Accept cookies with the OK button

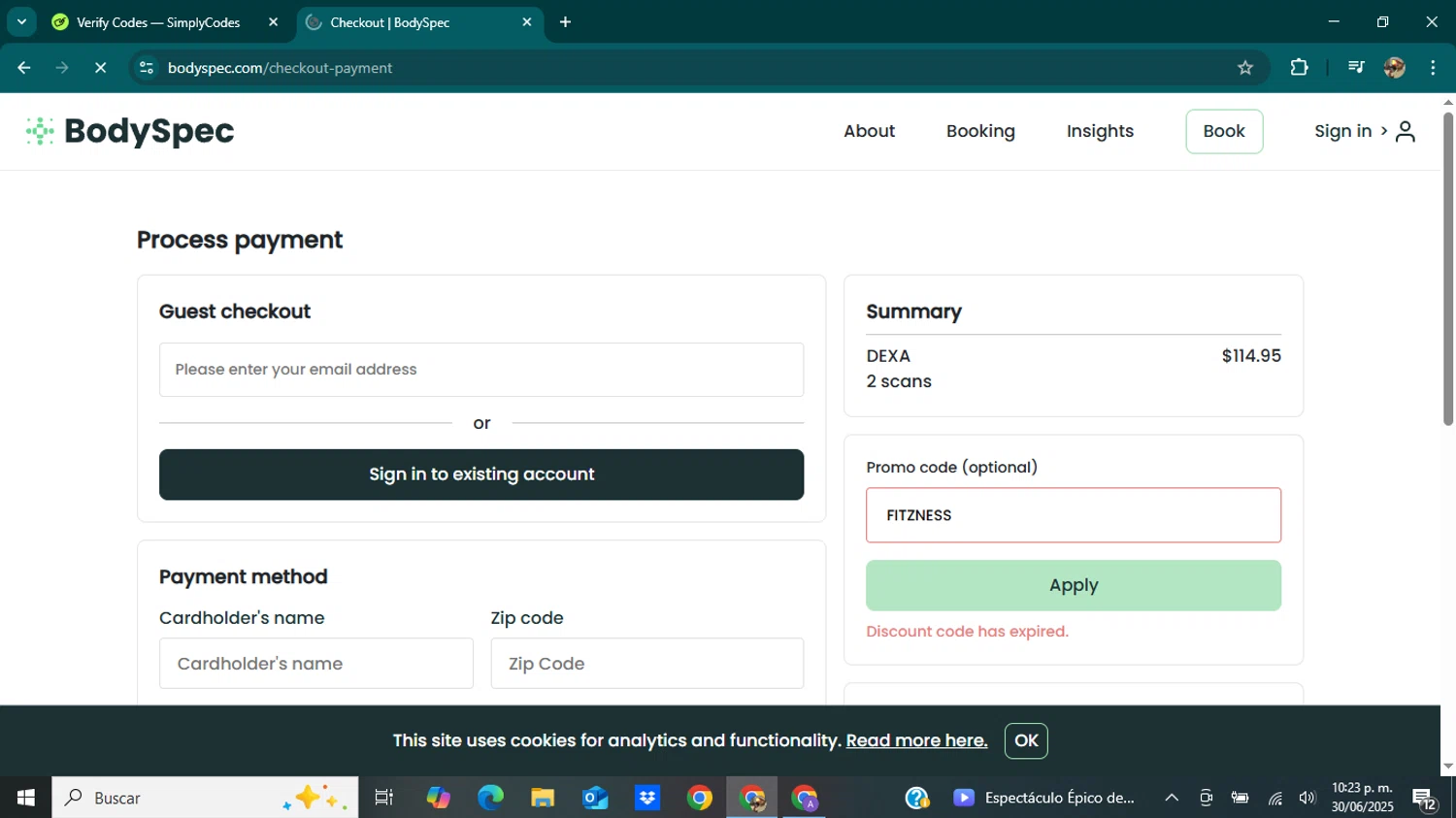pyautogui.click(x=1026, y=740)
